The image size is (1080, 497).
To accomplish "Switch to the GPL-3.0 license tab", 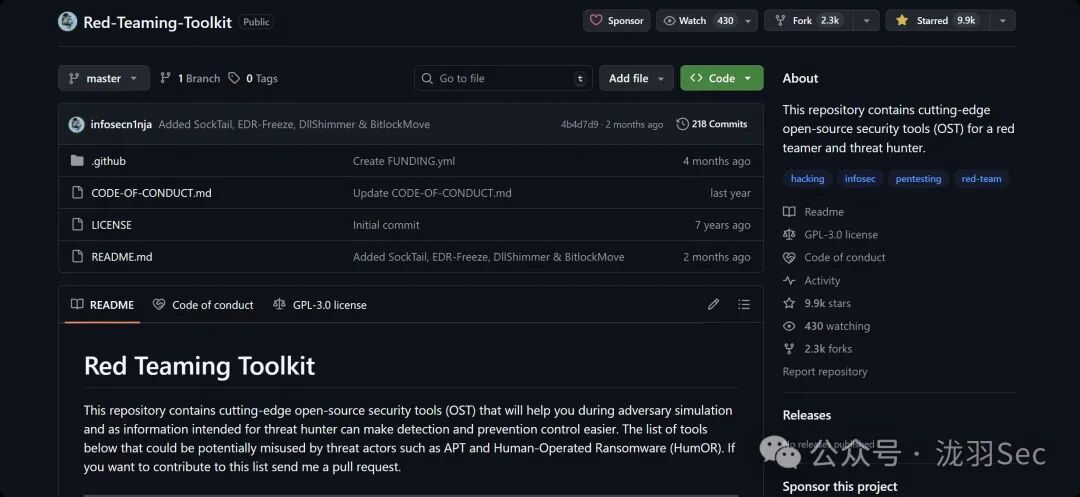I will tap(320, 305).
